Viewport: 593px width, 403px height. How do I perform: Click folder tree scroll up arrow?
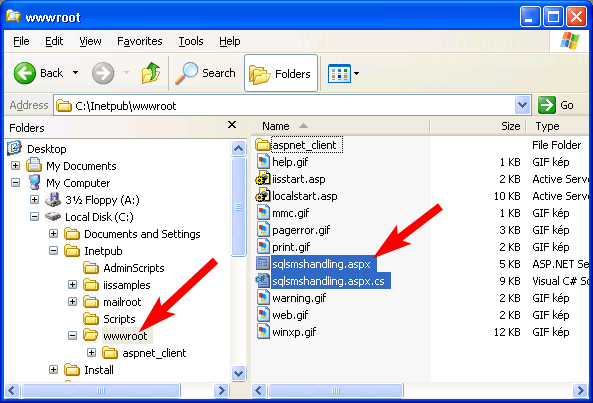[x=238, y=148]
